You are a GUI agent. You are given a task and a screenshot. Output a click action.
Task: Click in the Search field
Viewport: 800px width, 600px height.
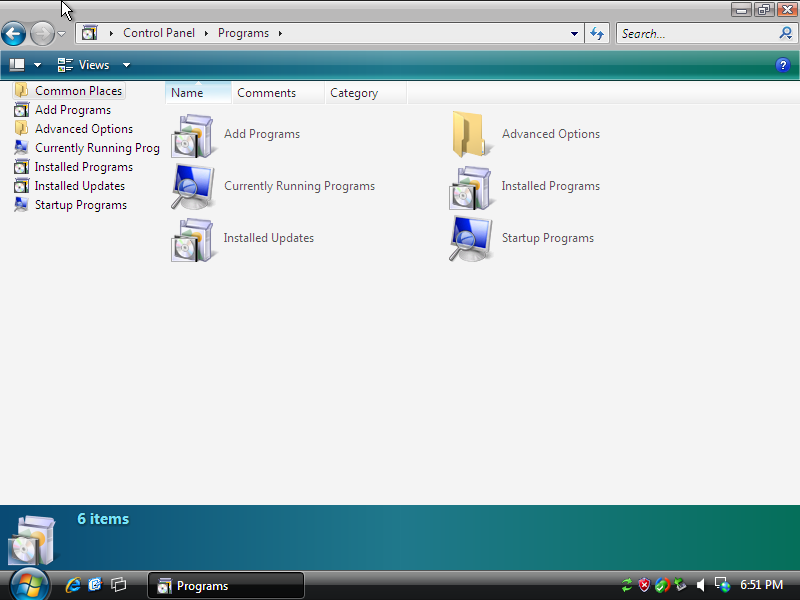point(696,34)
